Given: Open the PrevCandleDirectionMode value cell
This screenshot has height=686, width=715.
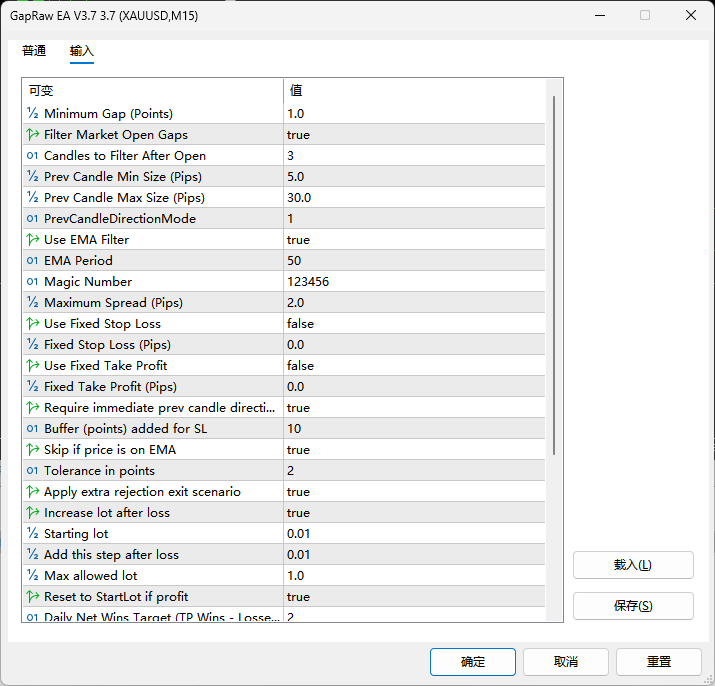Looking at the screenshot, I should point(414,219).
